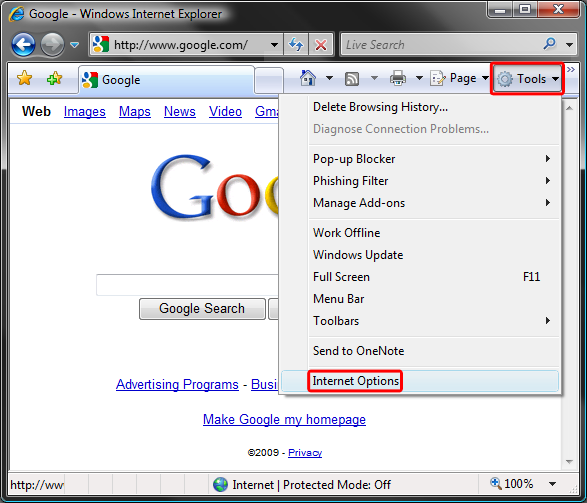Click the Web label on the Google bar
The height and width of the screenshot is (503, 587).
pyautogui.click(x=36, y=112)
